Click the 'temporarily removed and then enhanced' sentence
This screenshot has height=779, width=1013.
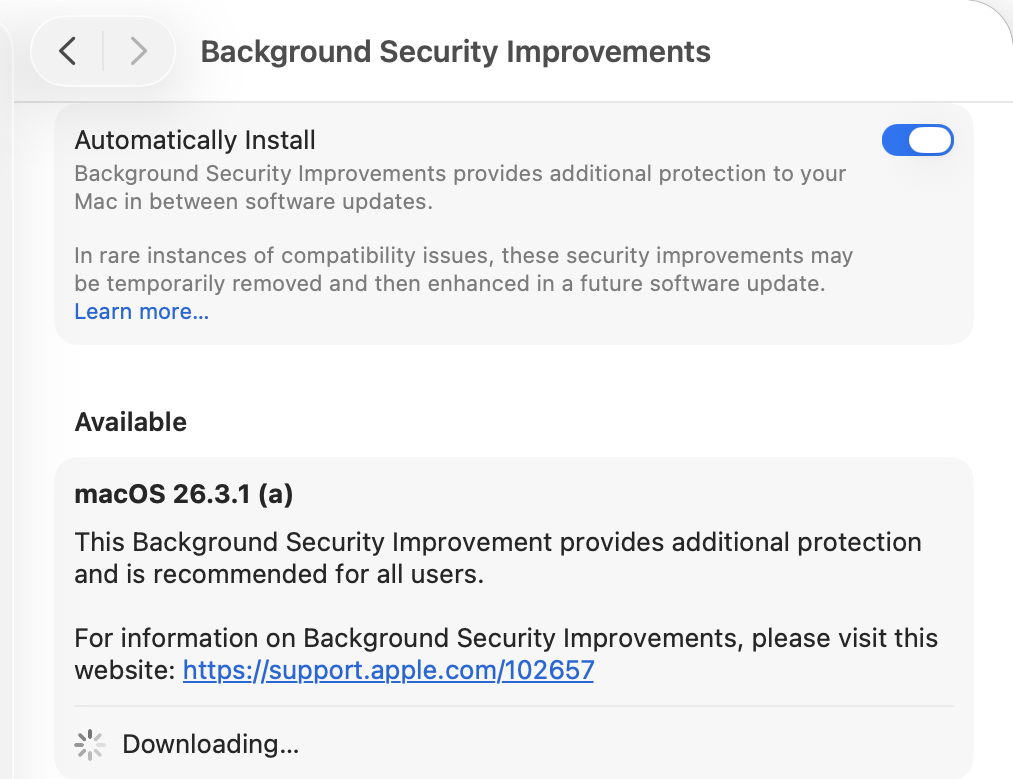449,283
